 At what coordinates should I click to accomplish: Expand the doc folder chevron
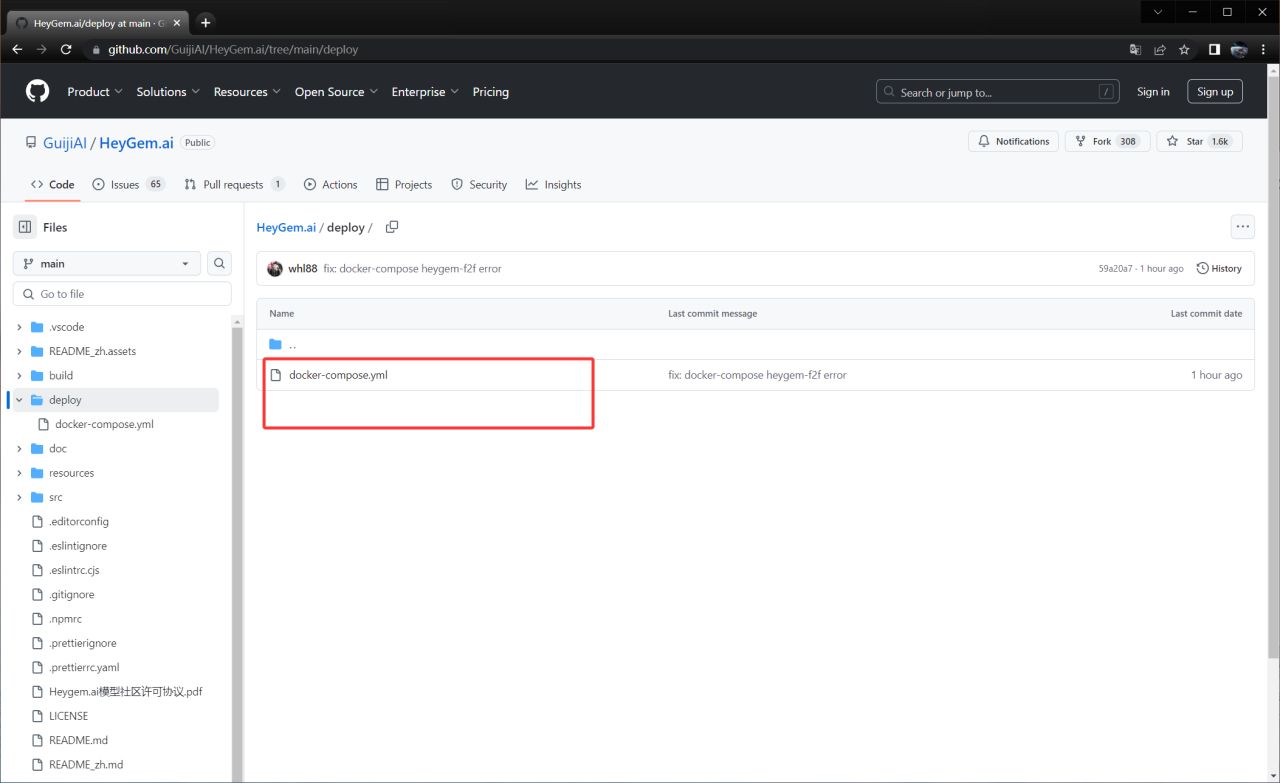click(19, 448)
